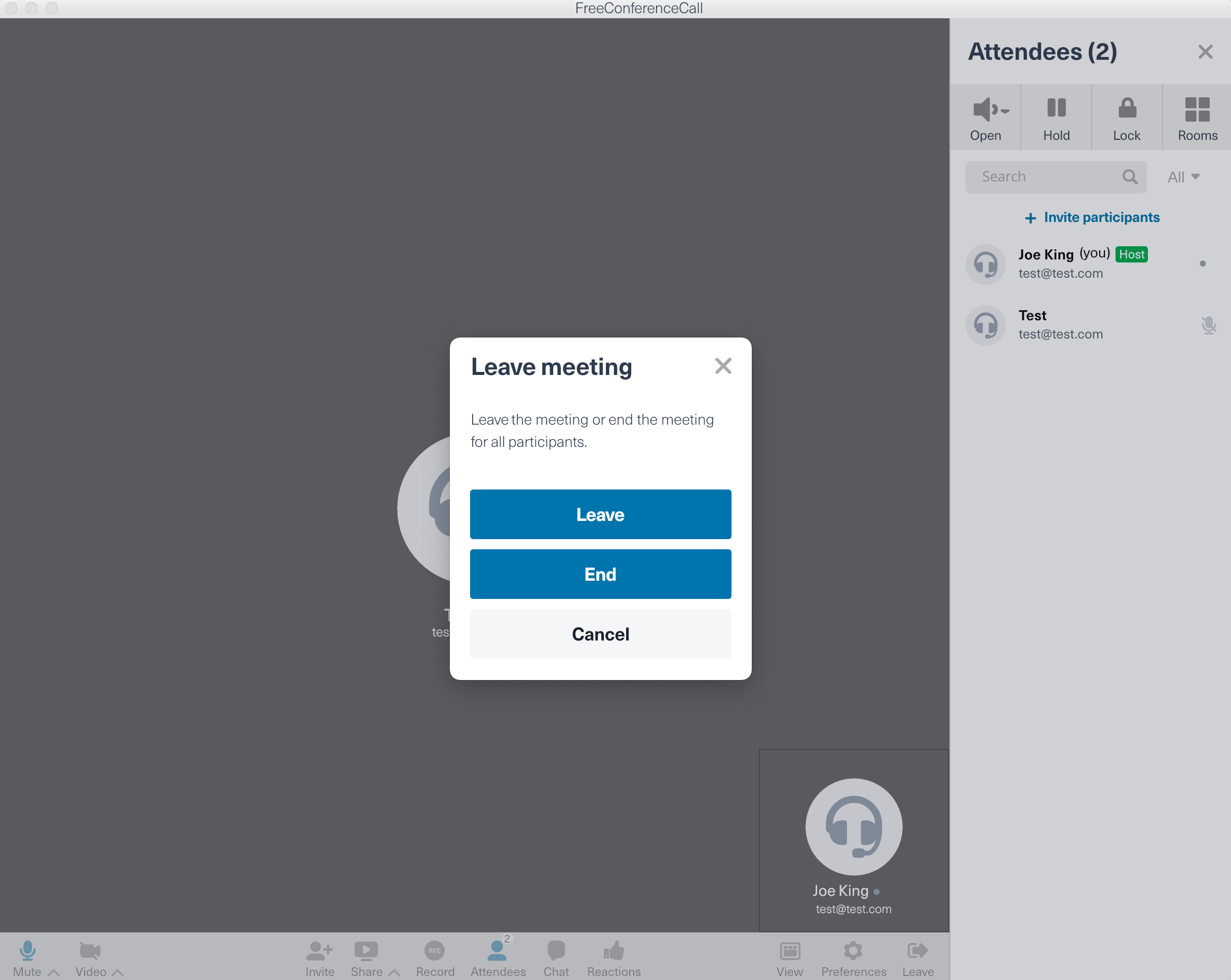Screen dimensions: 1231x980
Task: Expand the All attendees filter dropdown
Action: click(1184, 177)
